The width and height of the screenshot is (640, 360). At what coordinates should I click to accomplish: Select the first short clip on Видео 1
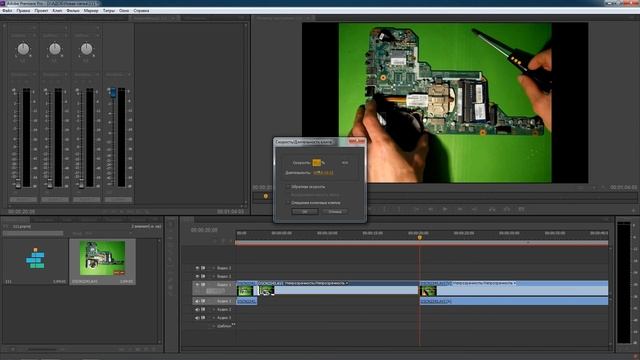[246, 288]
